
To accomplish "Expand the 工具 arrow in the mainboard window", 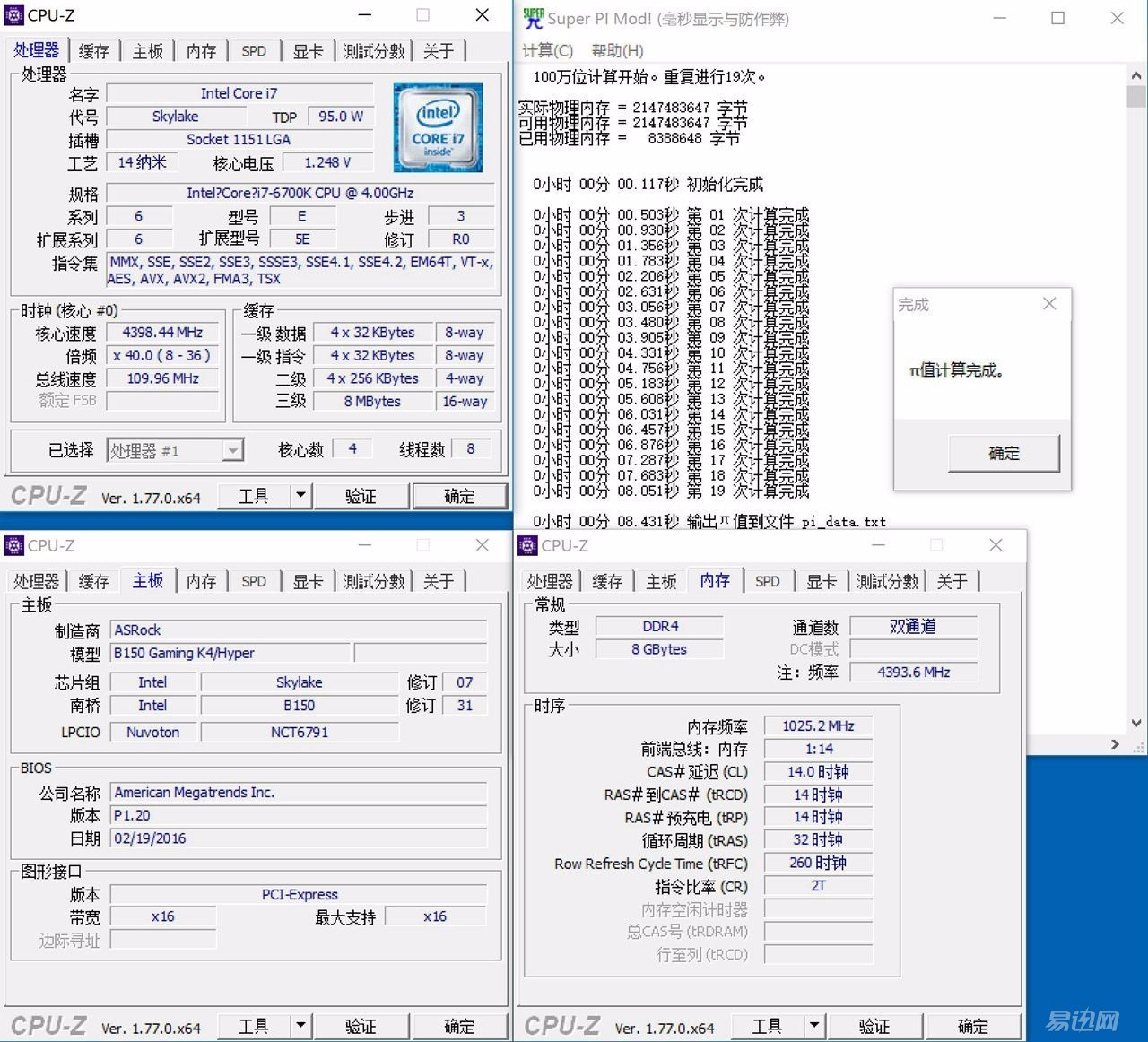I will [x=300, y=1025].
